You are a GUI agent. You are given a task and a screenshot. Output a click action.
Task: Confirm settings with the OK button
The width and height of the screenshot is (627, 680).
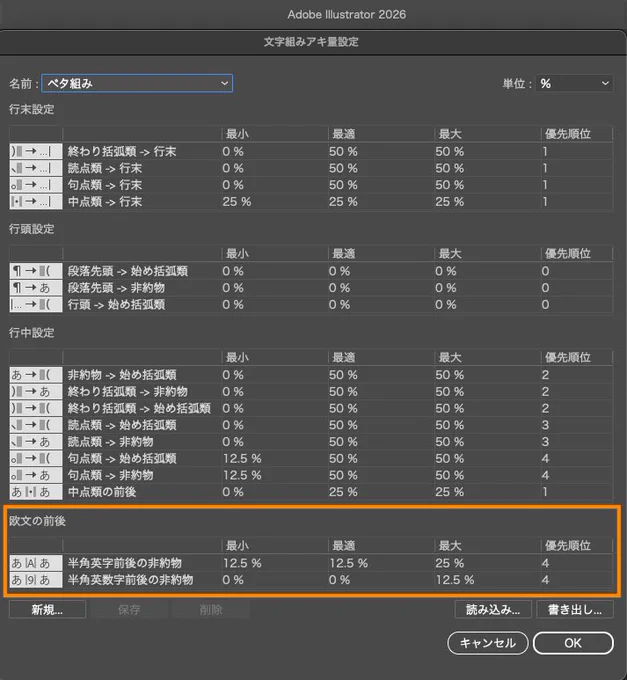(x=573, y=643)
